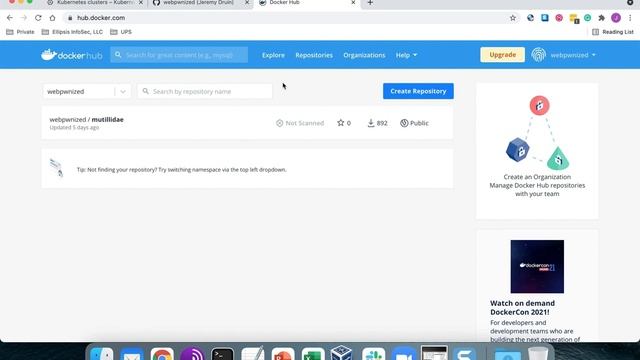
Task: Open the Ellipsis InfoSec, LLC bookmark folder
Action: click(72, 32)
